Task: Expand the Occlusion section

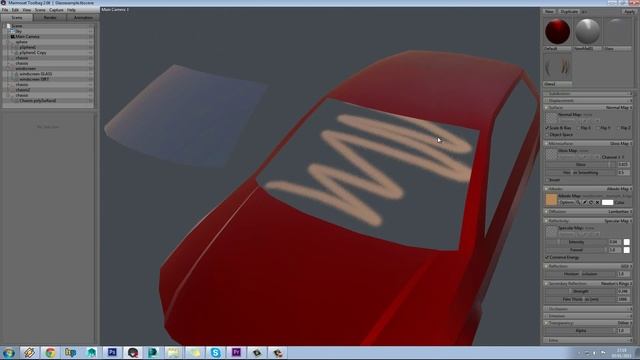Action: tap(588, 309)
